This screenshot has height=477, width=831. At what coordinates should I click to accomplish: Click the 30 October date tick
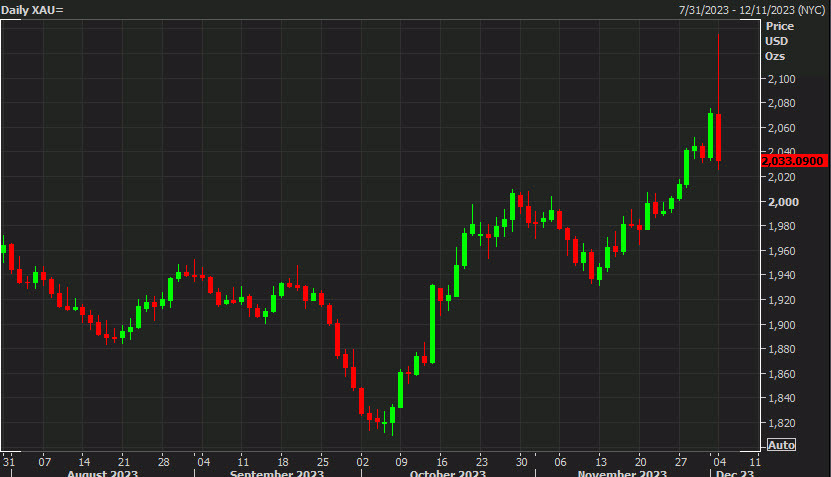(x=521, y=462)
